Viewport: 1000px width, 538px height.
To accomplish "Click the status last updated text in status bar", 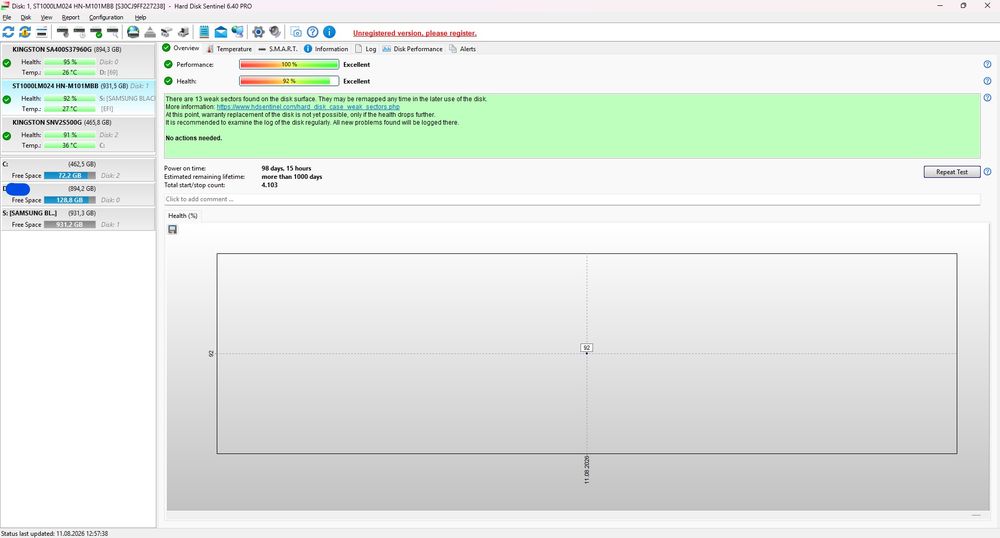I will click(54, 534).
